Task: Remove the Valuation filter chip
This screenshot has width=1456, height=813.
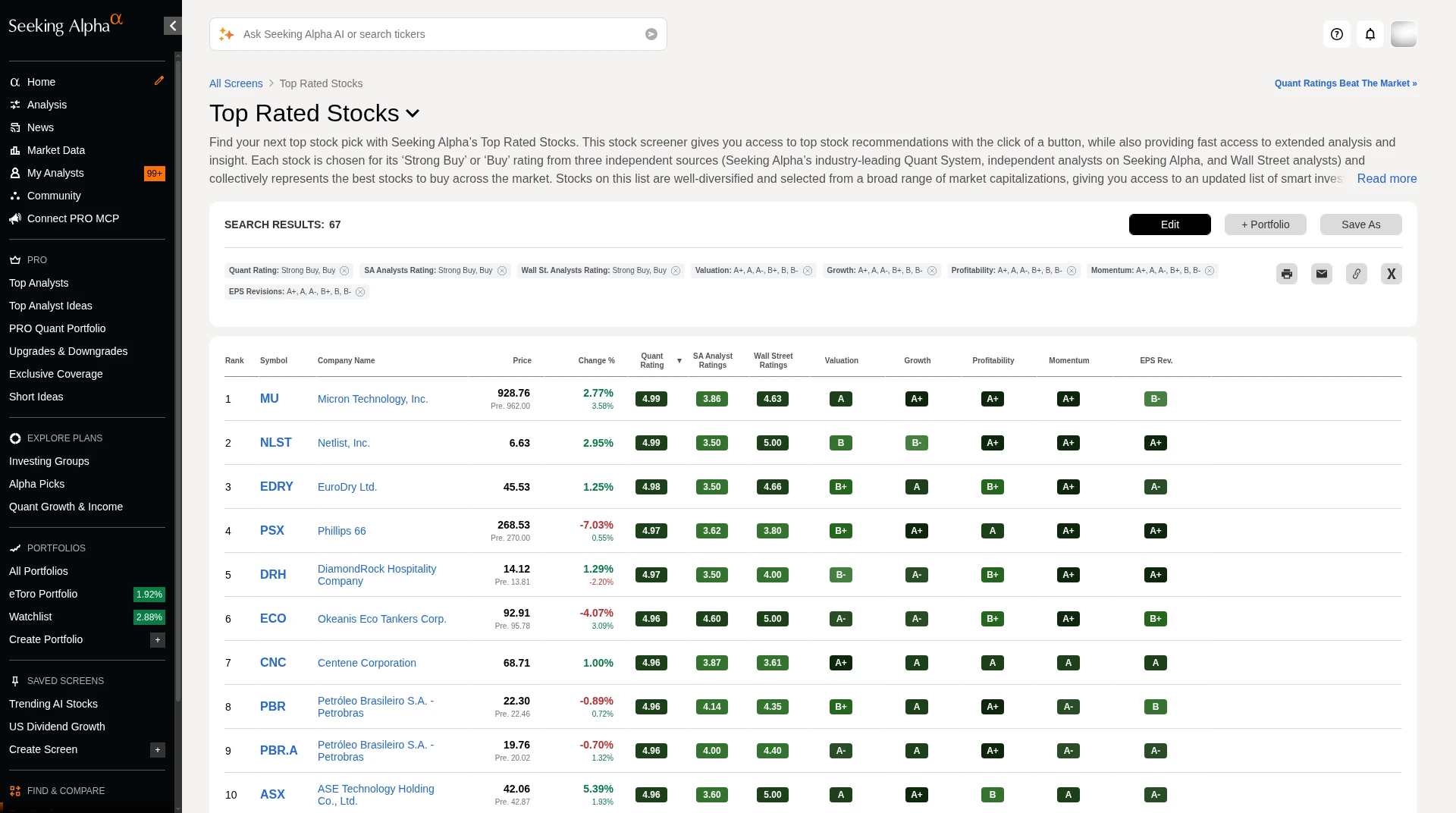Action: (x=808, y=271)
